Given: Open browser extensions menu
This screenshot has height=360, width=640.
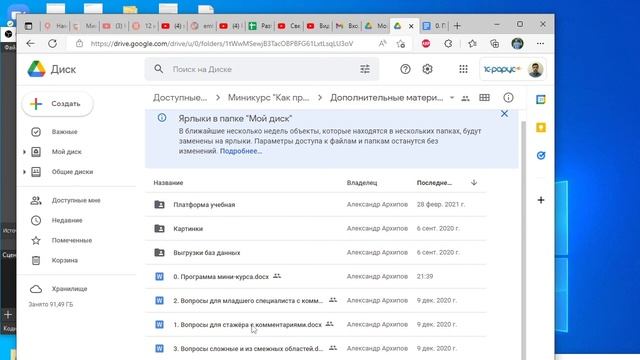Looking at the screenshot, I should 448,43.
